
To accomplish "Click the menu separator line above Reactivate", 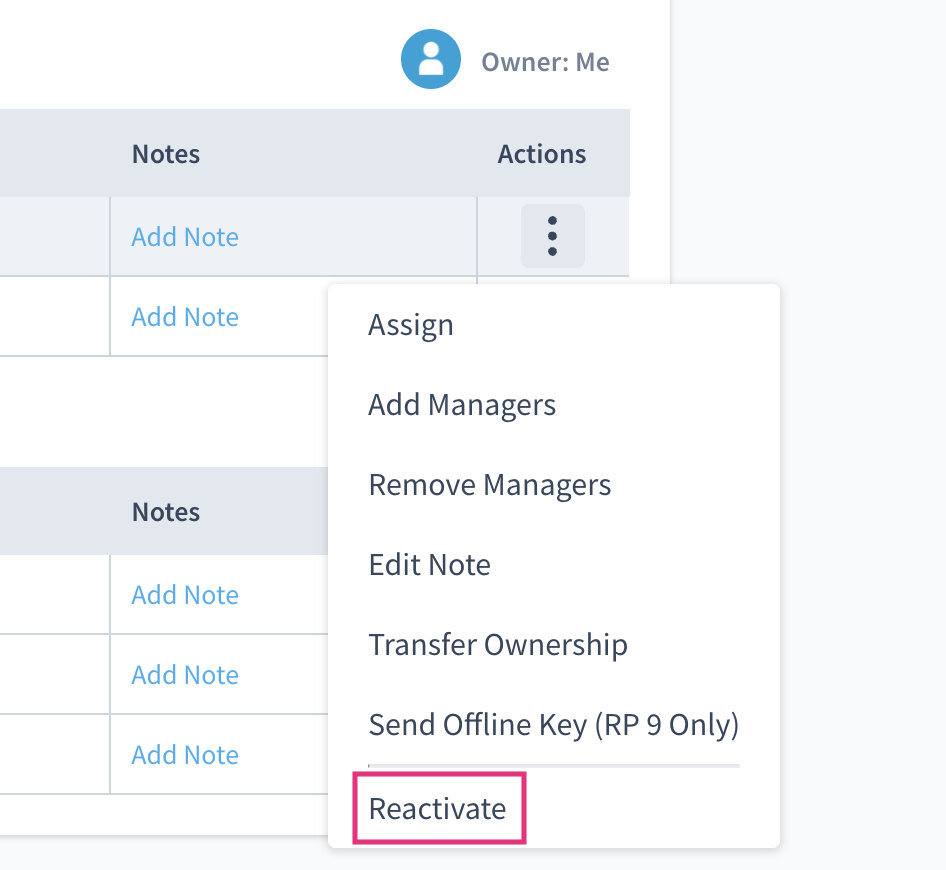I will pos(553,766).
